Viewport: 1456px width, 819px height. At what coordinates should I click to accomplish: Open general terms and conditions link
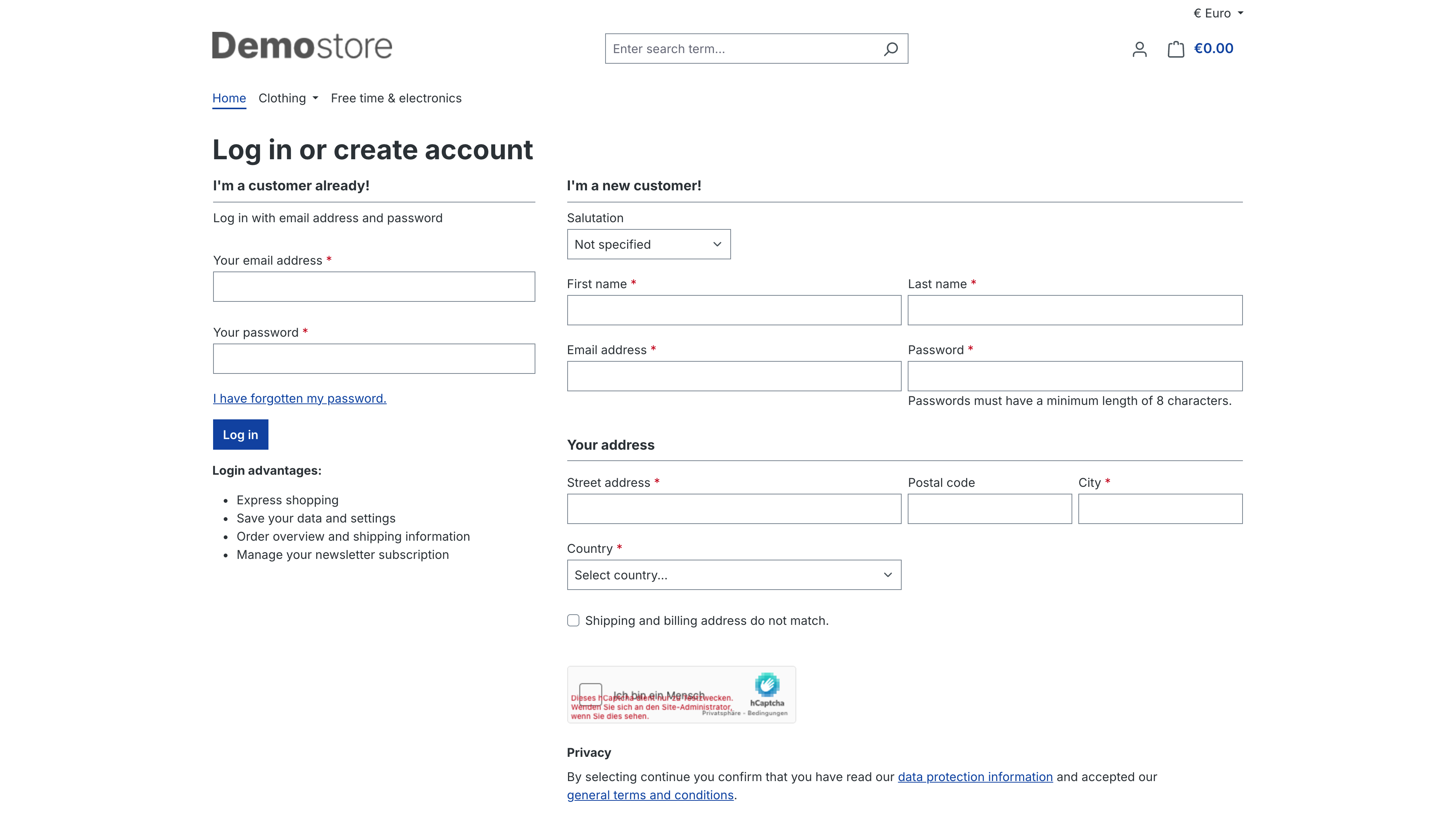pyautogui.click(x=650, y=795)
